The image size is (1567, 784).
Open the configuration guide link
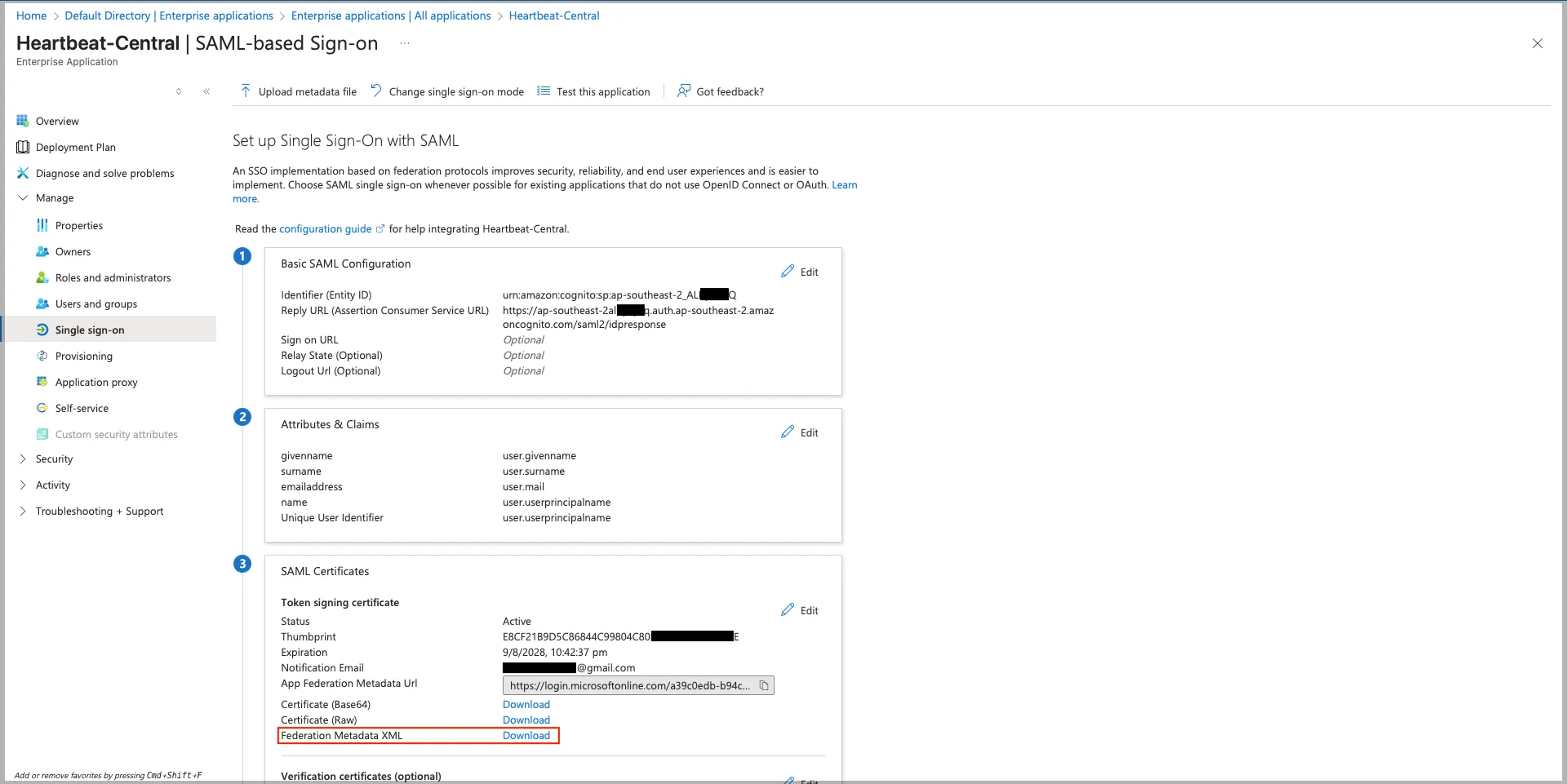pos(325,229)
